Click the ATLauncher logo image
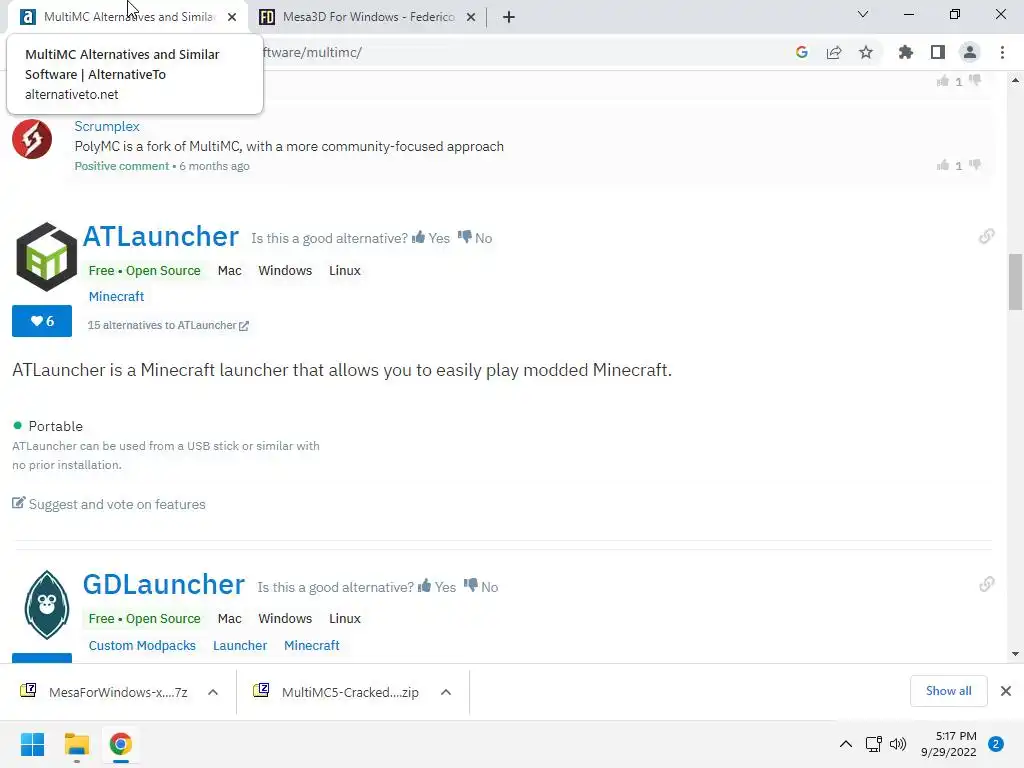 pyautogui.click(x=46, y=257)
